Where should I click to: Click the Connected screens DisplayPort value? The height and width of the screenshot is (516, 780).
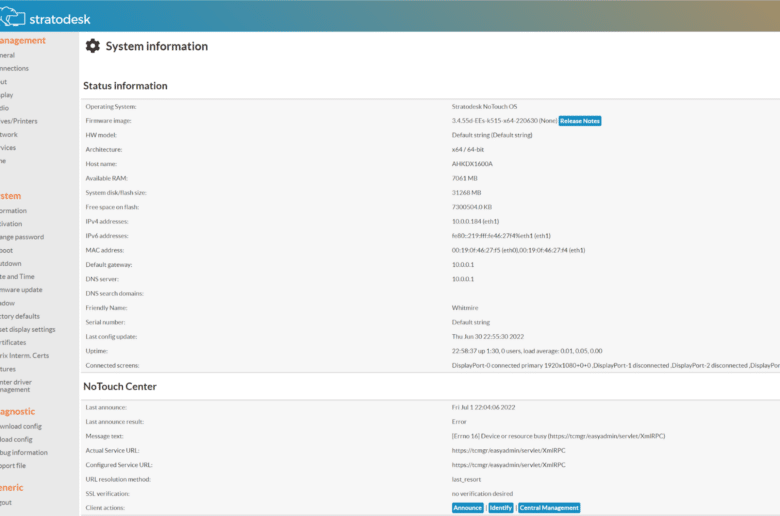(616, 366)
